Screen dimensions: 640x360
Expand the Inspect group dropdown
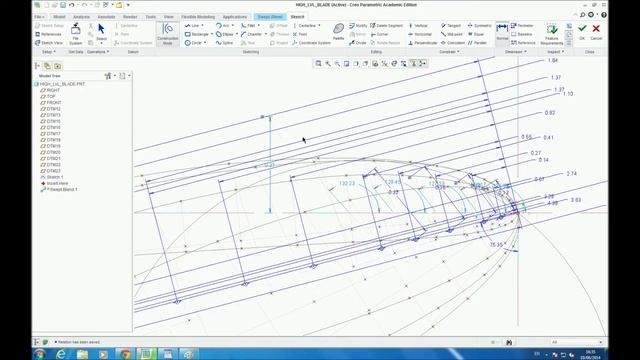pyautogui.click(x=556, y=52)
